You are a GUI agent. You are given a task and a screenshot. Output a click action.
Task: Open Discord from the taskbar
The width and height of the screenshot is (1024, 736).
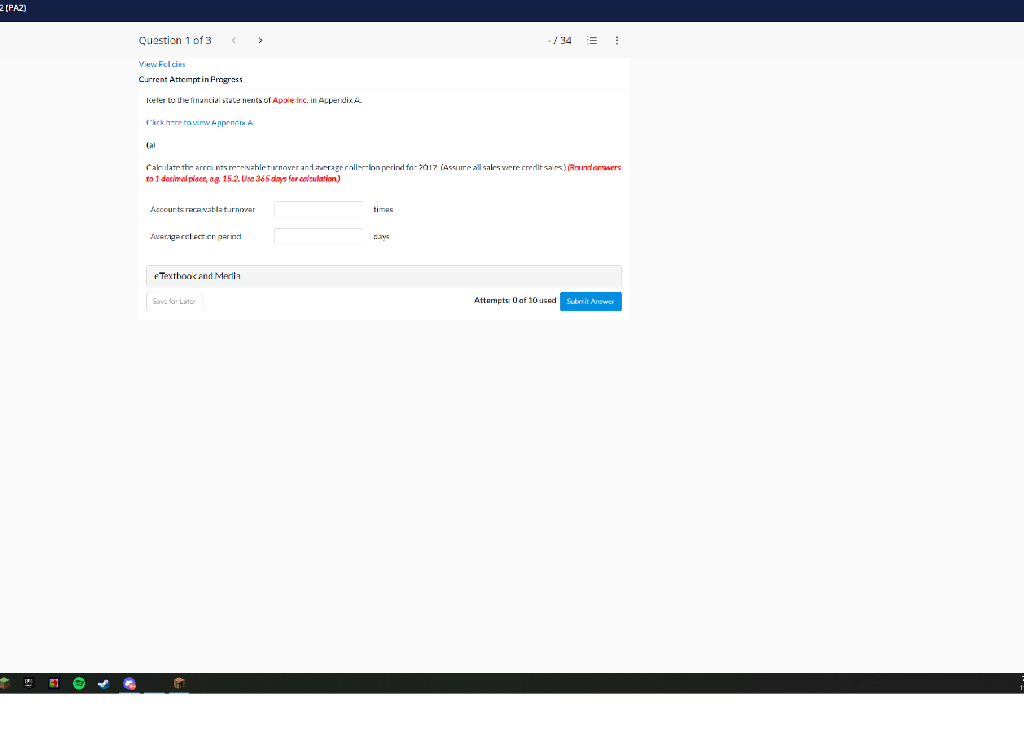(x=129, y=683)
